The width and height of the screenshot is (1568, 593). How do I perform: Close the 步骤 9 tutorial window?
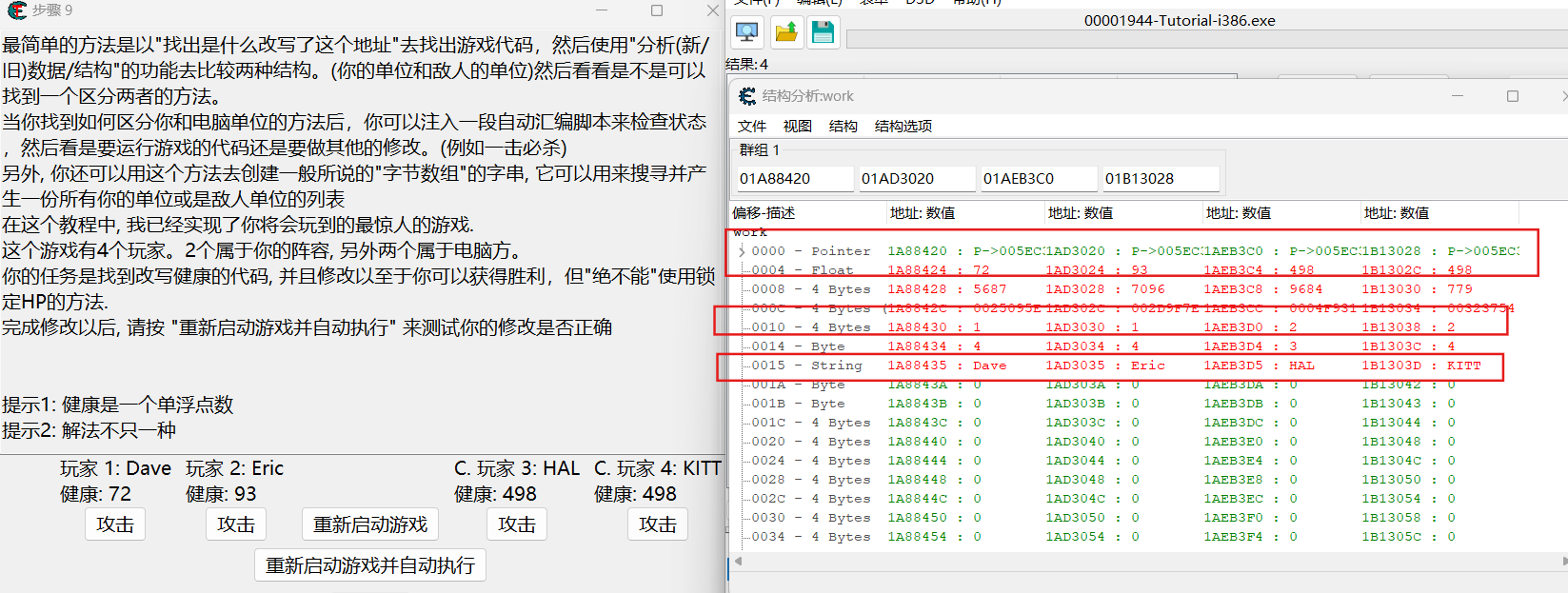coord(712,10)
